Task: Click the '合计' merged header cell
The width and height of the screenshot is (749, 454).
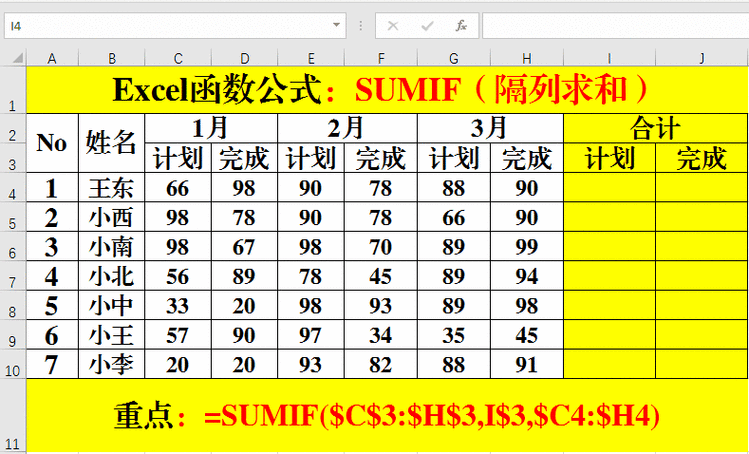Action: coord(656,128)
